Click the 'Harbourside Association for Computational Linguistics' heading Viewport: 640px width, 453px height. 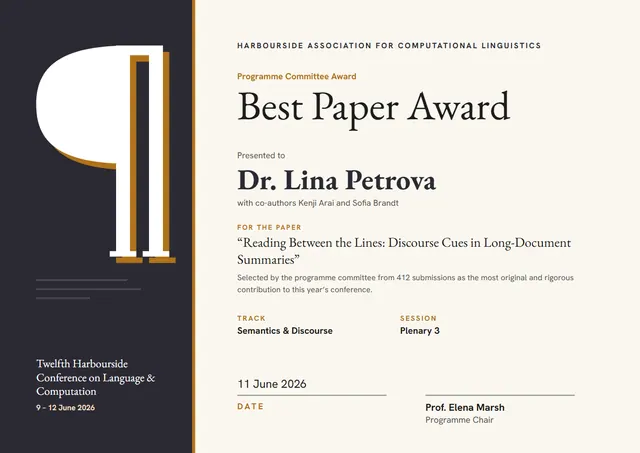389,46
